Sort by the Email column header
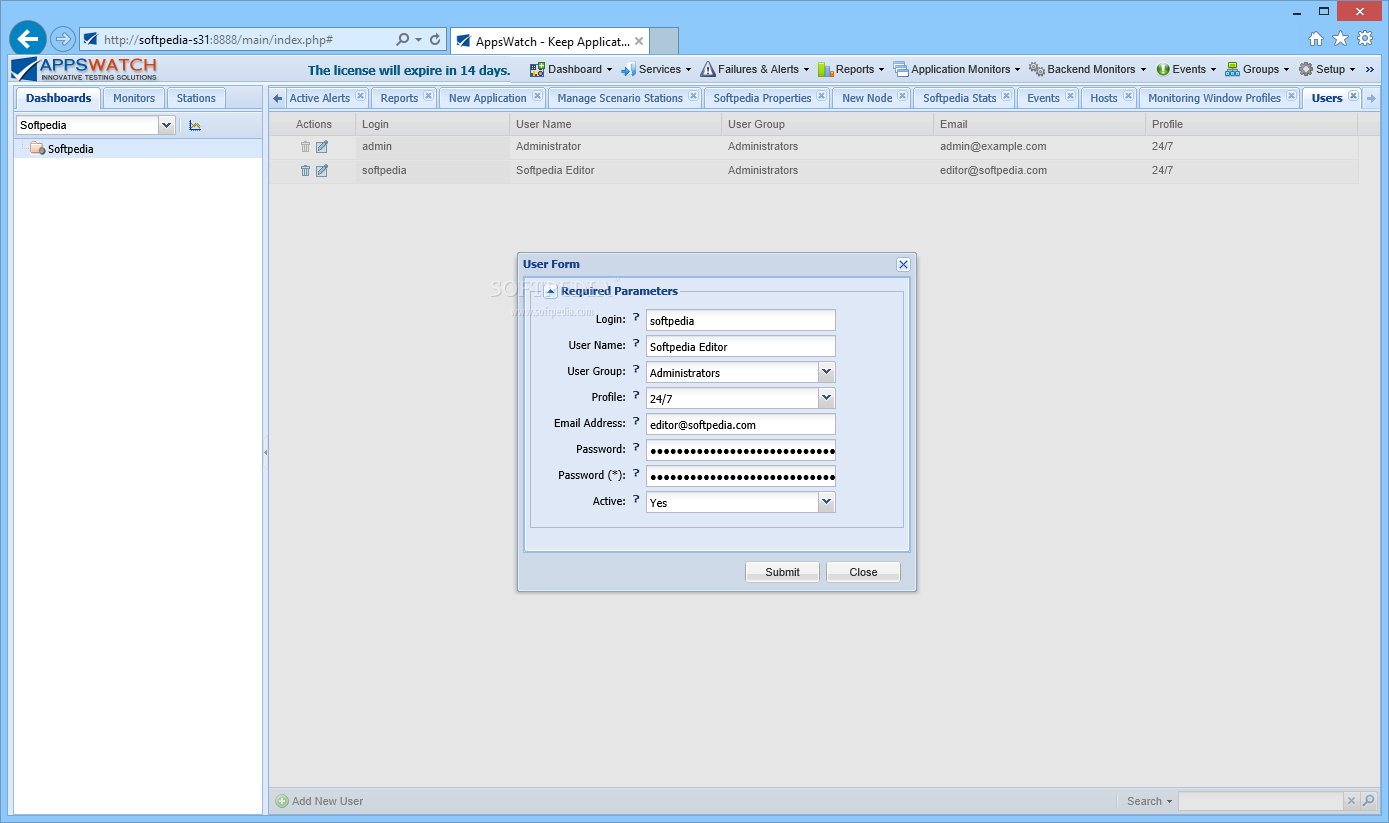 coord(1039,124)
